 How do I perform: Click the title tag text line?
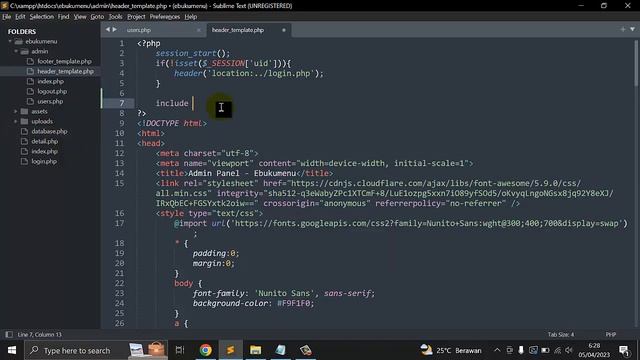click(244, 173)
